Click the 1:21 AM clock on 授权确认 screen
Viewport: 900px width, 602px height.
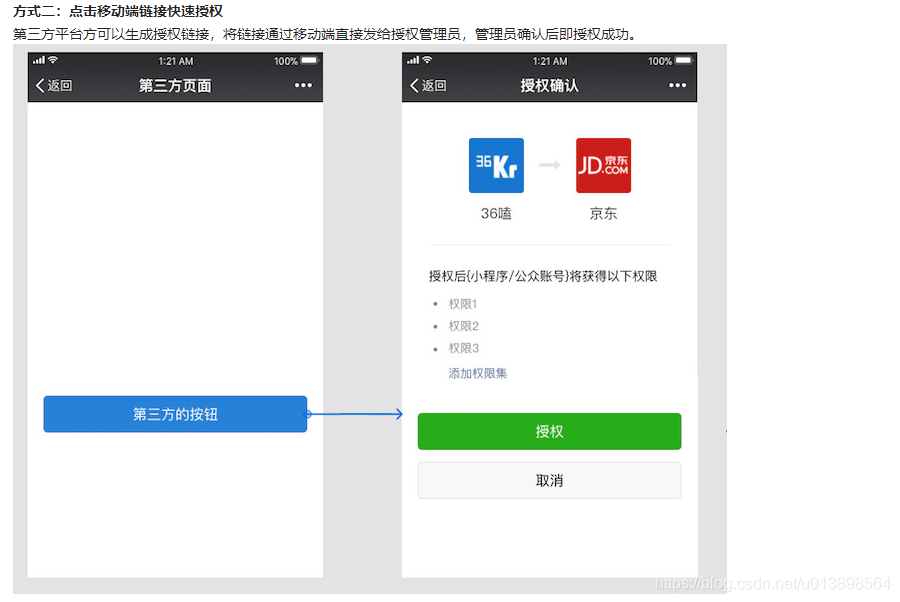[x=550, y=61]
